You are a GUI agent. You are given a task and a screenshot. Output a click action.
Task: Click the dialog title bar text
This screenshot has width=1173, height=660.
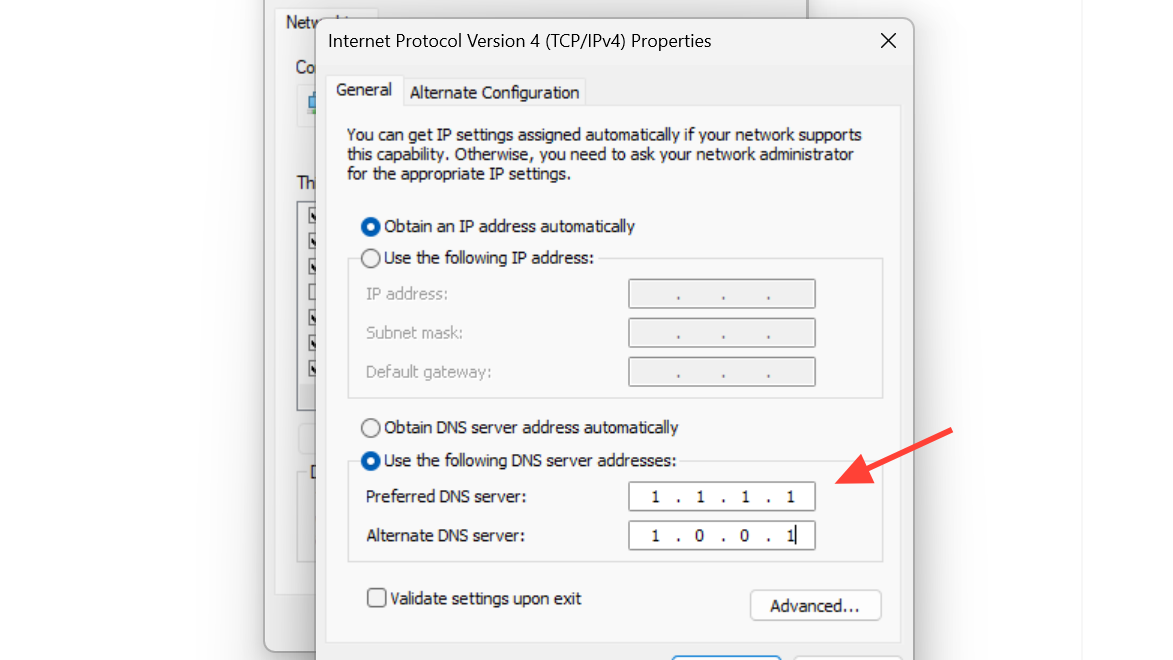pos(519,41)
